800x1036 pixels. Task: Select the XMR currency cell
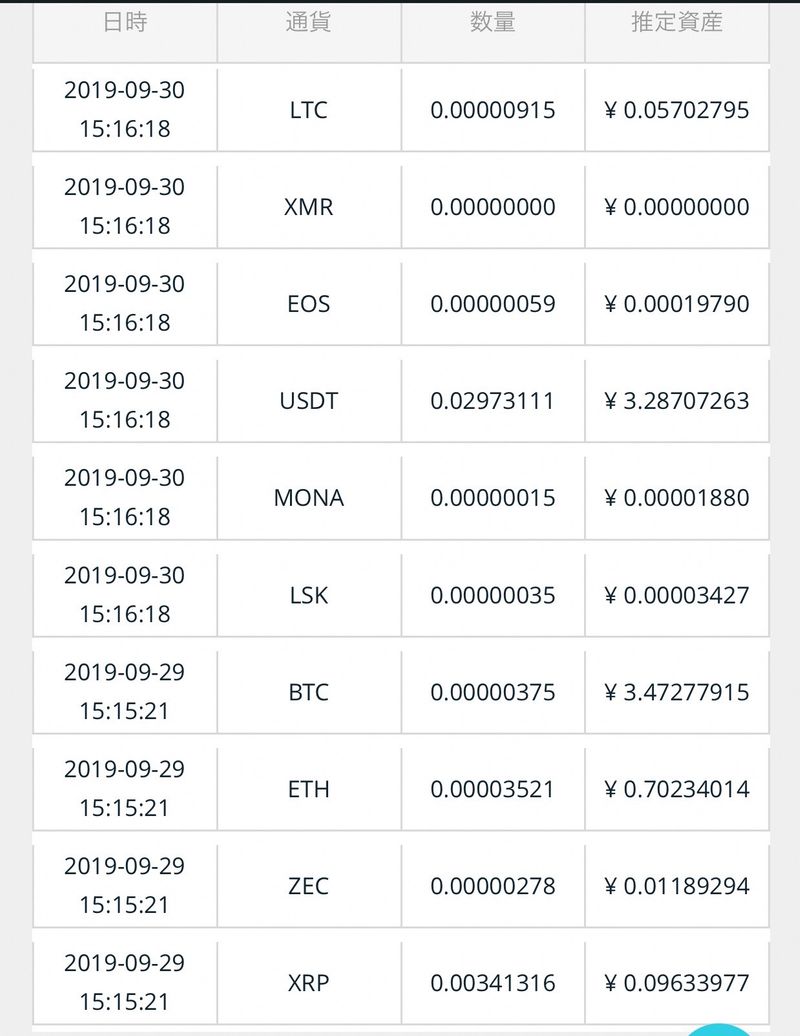[308, 207]
